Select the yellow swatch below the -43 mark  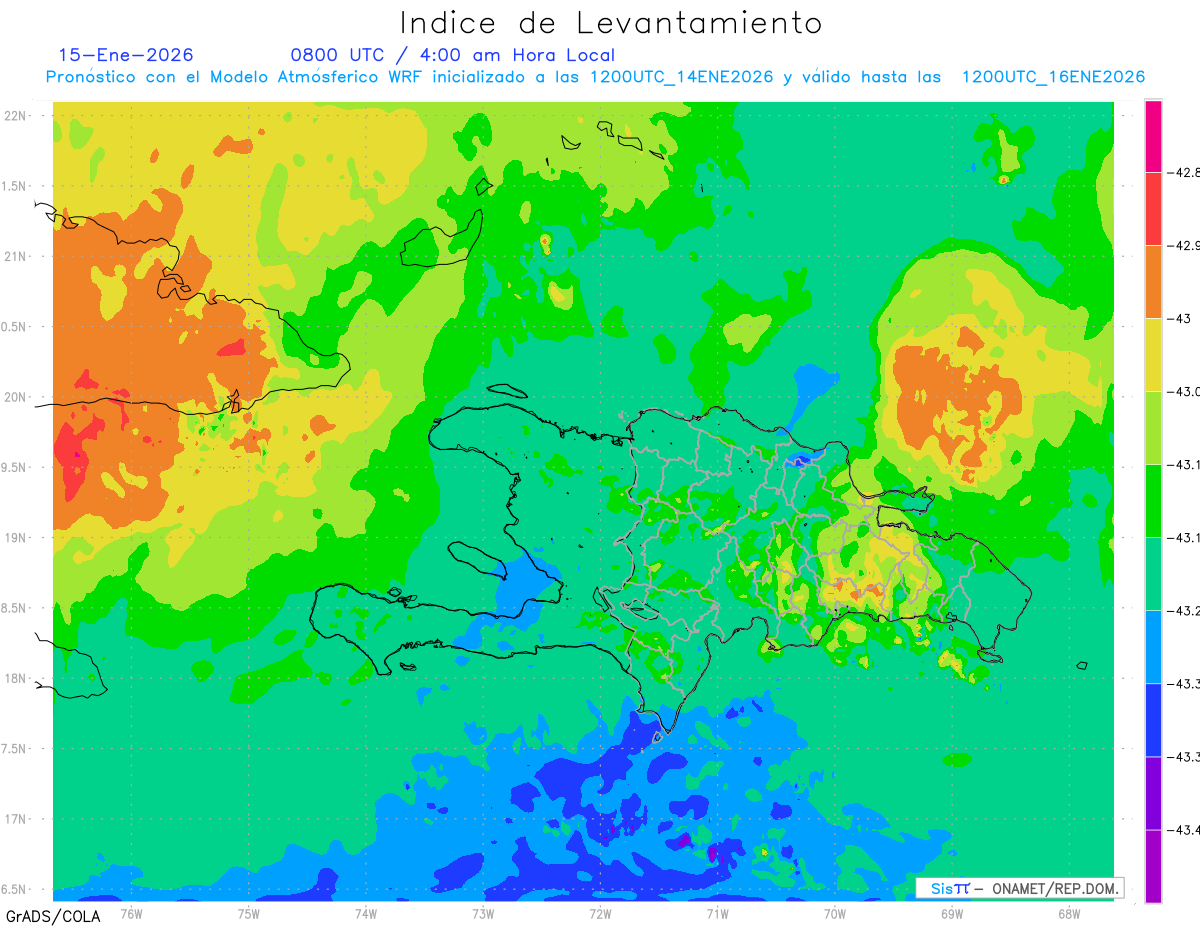click(1153, 355)
